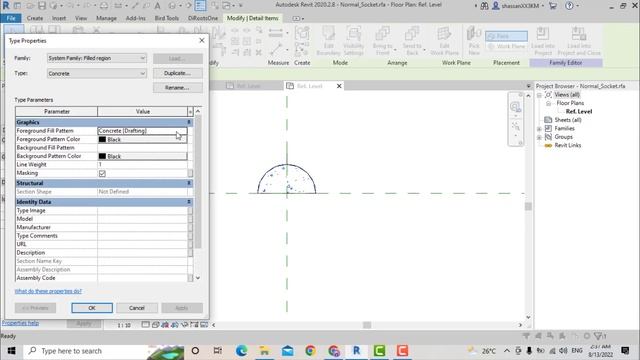
Task: Open Communication Center binoculars icon
Action: click(x=484, y=6)
